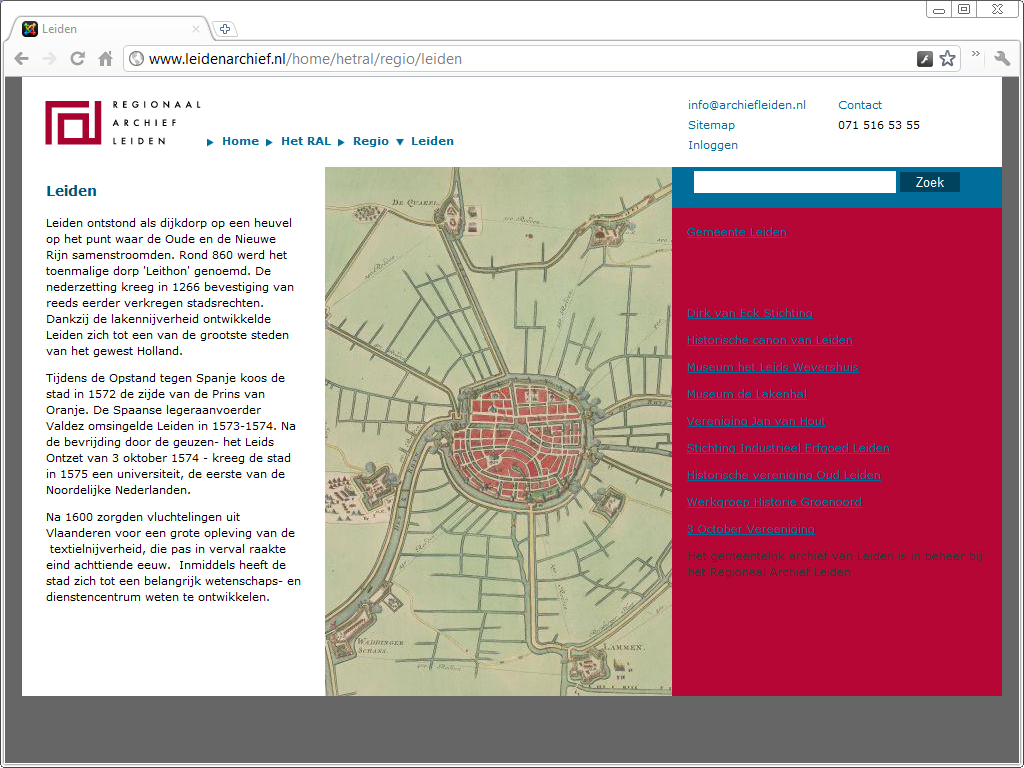Open Historische vereniging Oud Leiden link
Screen dimensions: 1024x768
tap(783, 475)
